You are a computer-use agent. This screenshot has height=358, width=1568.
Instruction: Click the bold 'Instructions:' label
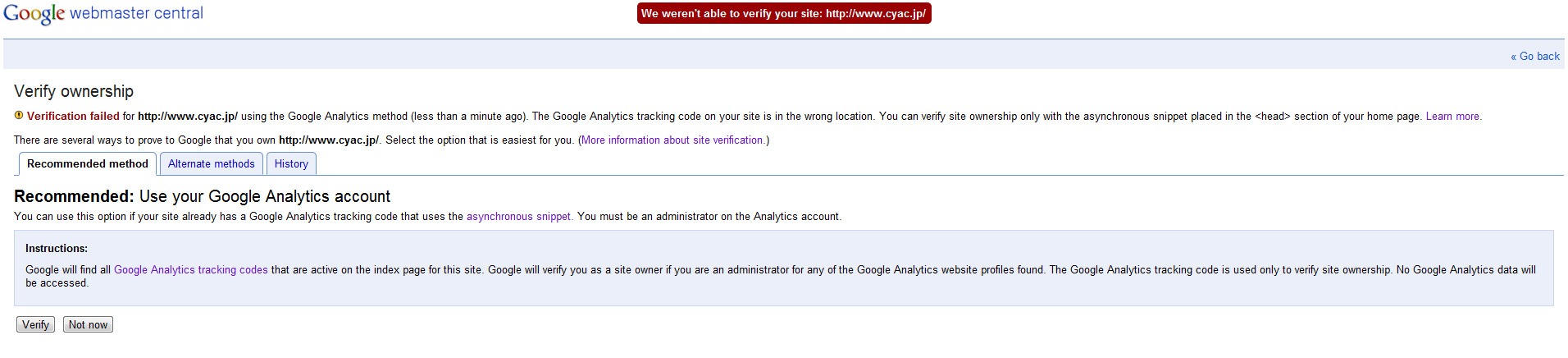57,249
